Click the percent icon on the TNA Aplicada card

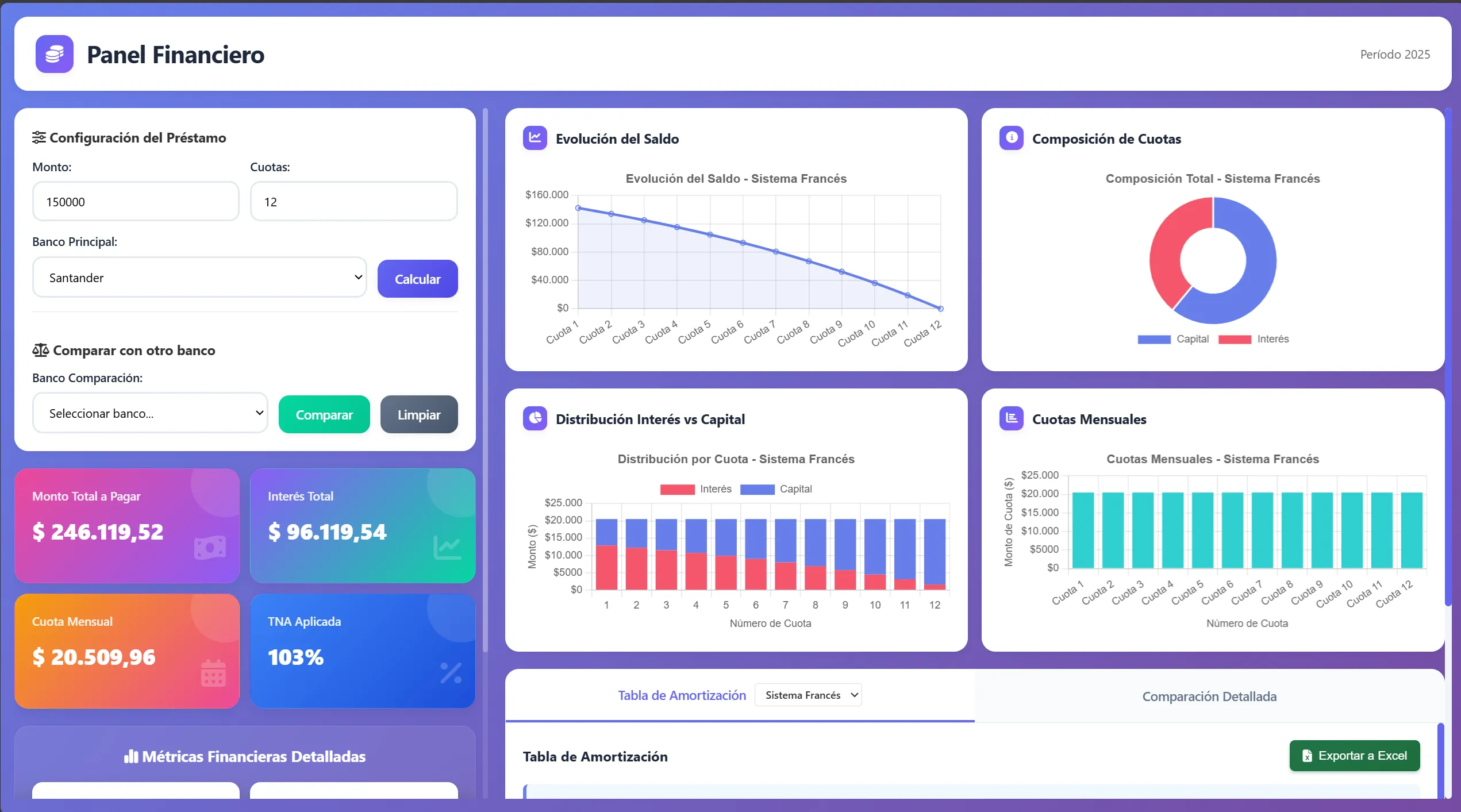tap(451, 672)
